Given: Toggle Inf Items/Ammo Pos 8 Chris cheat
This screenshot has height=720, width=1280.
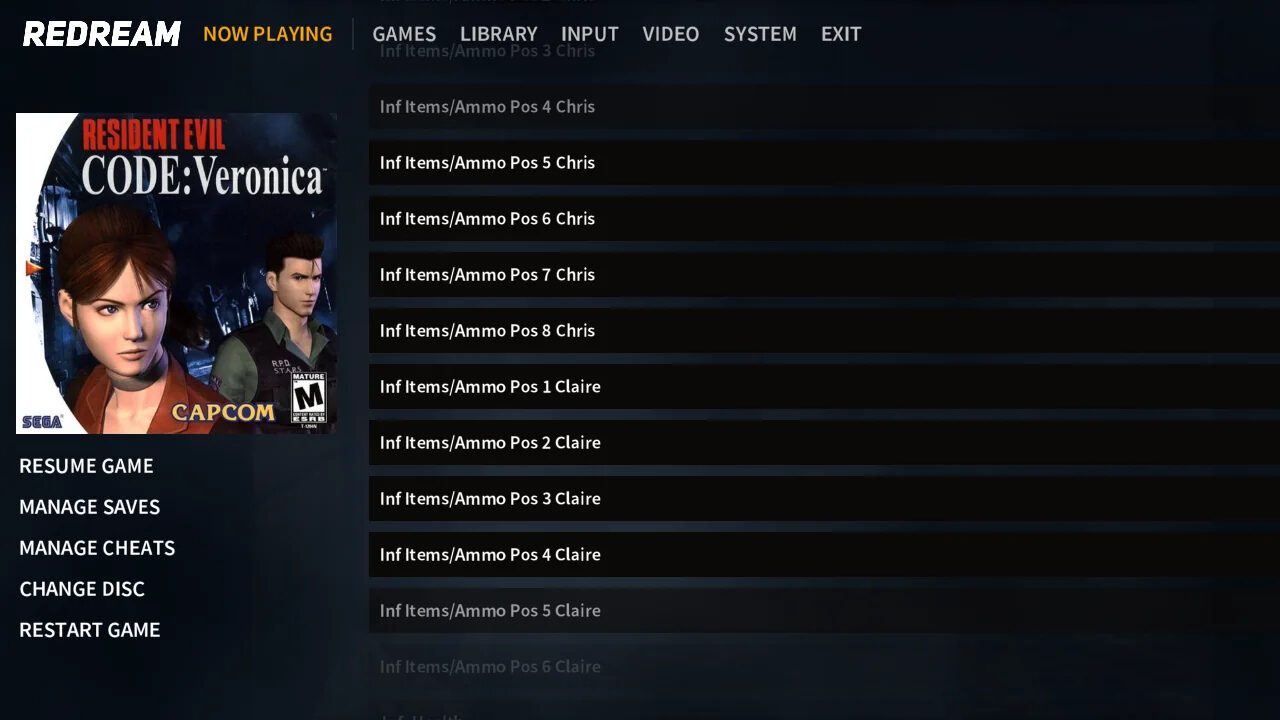Looking at the screenshot, I should (x=824, y=330).
